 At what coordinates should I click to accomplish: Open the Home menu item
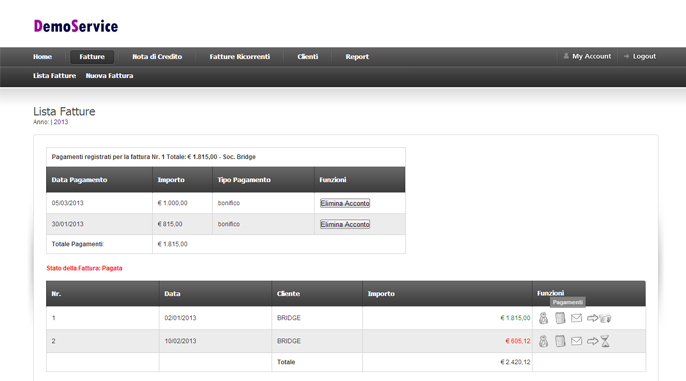pyautogui.click(x=42, y=56)
